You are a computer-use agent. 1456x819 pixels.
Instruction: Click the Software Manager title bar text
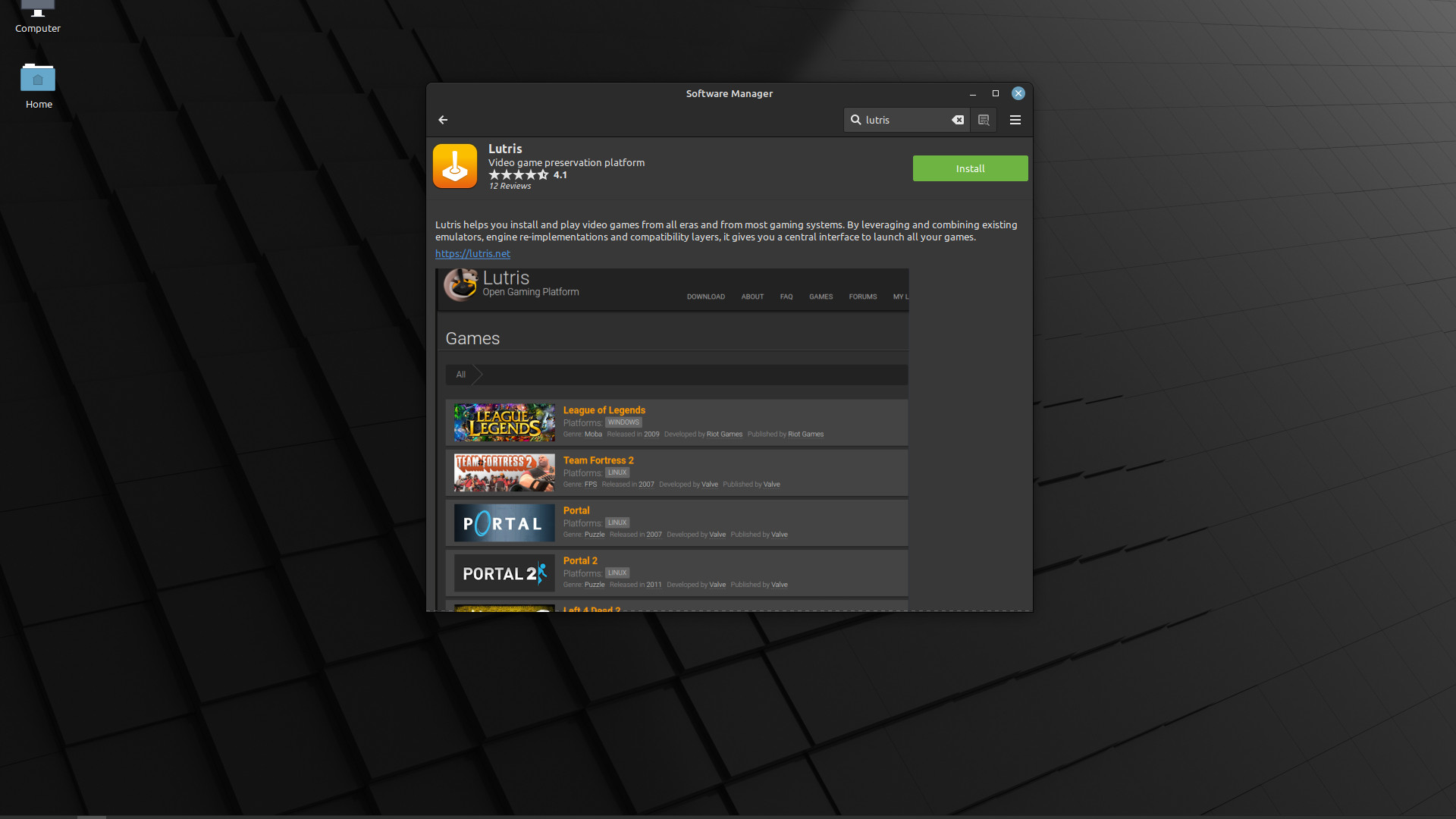tap(730, 94)
